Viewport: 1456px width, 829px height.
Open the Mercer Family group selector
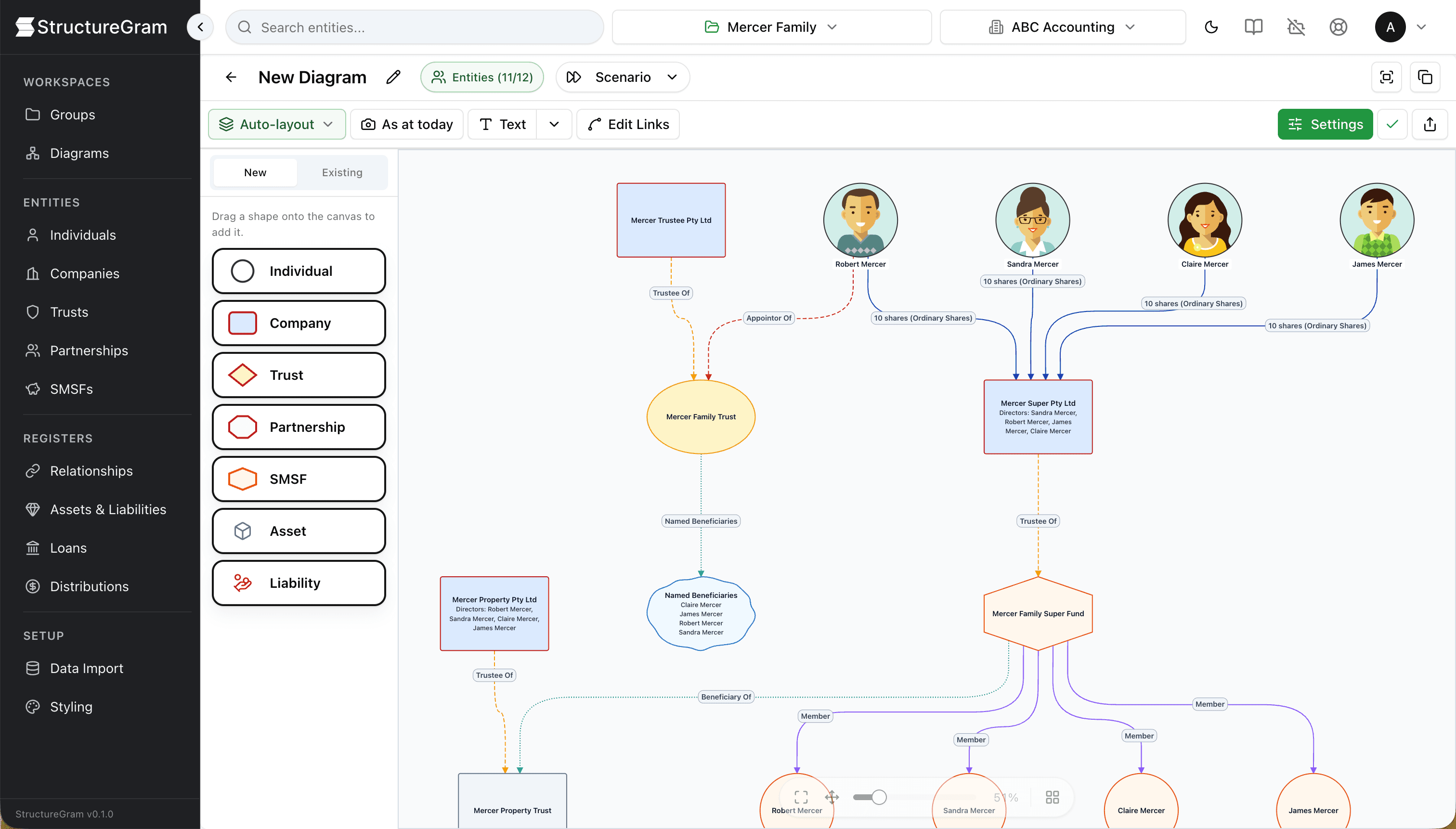pyautogui.click(x=771, y=27)
